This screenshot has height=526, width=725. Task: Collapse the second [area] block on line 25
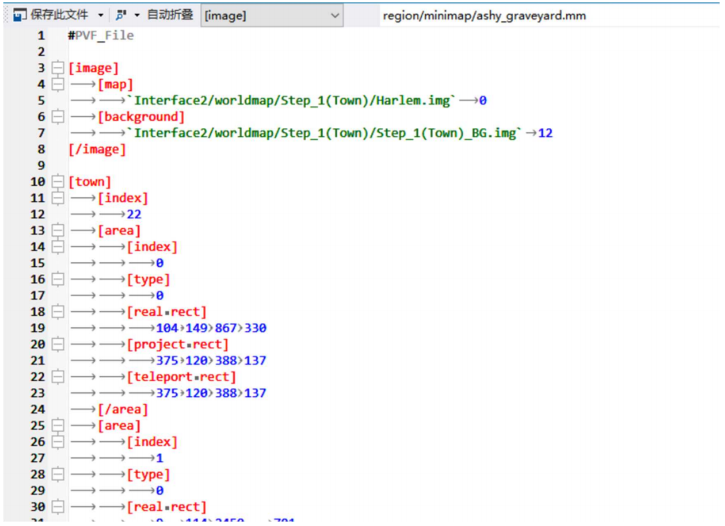point(57,426)
